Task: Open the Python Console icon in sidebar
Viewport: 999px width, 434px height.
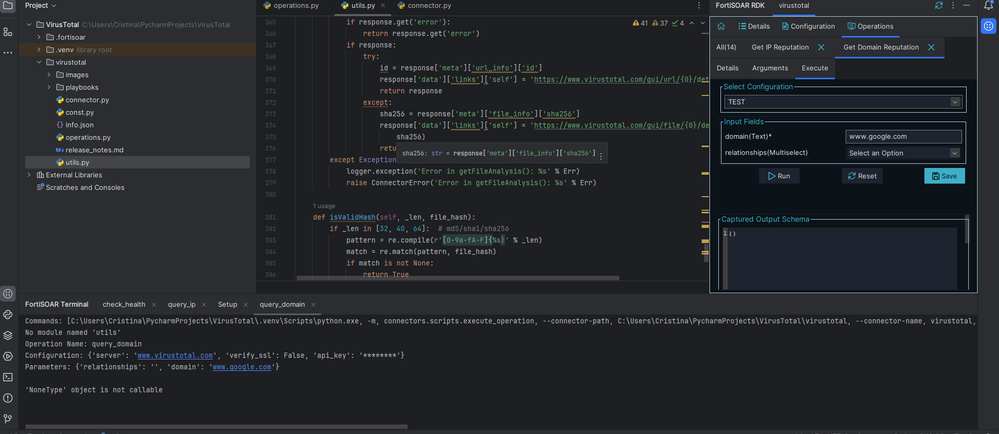Action: tap(8, 314)
